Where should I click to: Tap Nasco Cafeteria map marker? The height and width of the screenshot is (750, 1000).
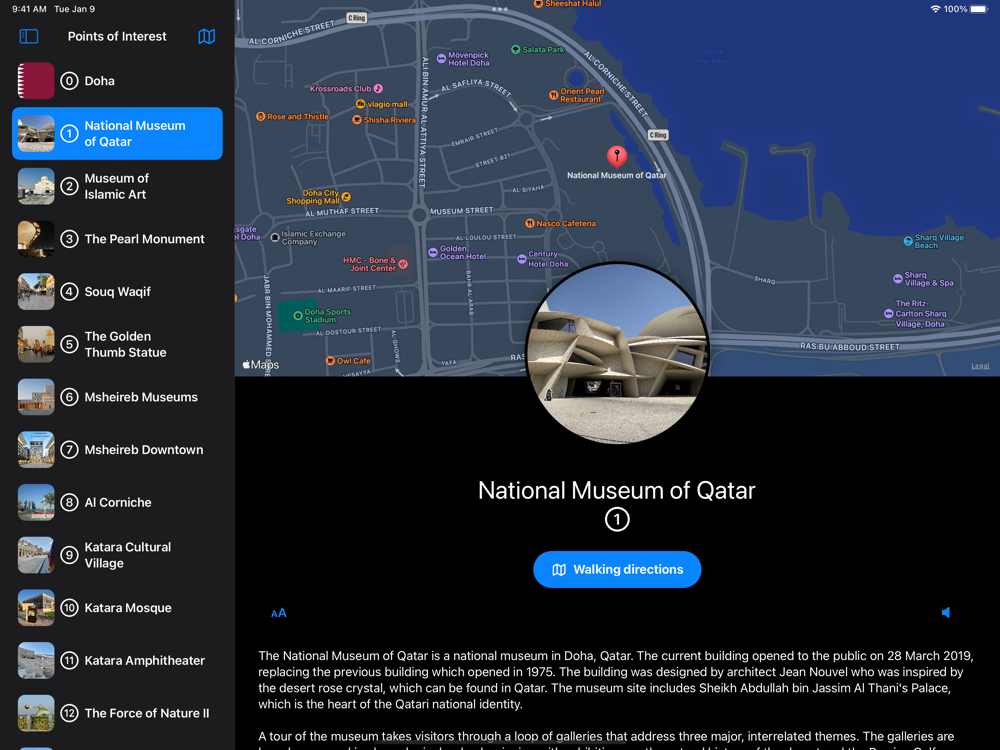(x=529, y=223)
